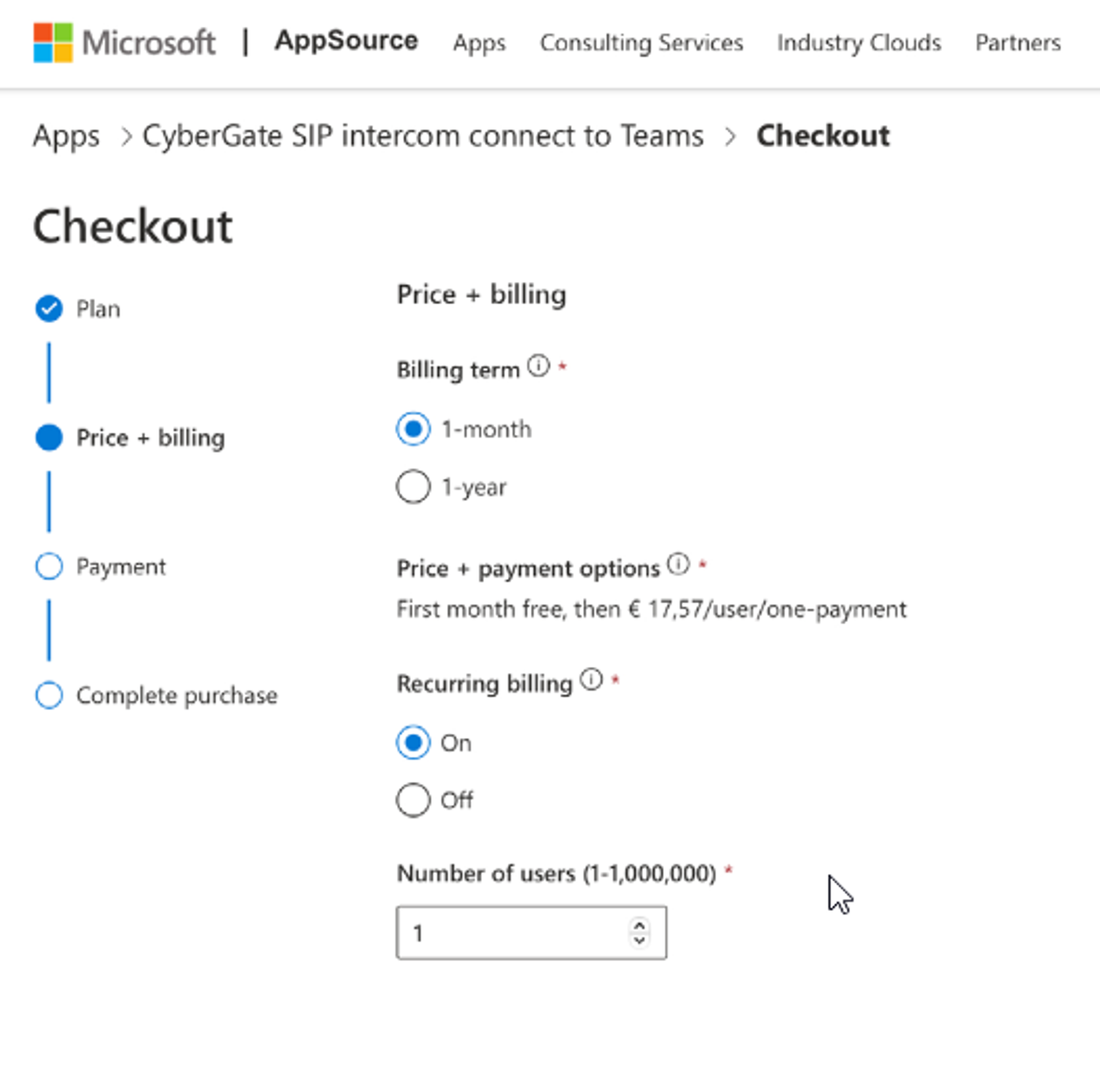1100x1092 pixels.
Task: Open the Apps menu in the header
Action: pyautogui.click(x=479, y=43)
